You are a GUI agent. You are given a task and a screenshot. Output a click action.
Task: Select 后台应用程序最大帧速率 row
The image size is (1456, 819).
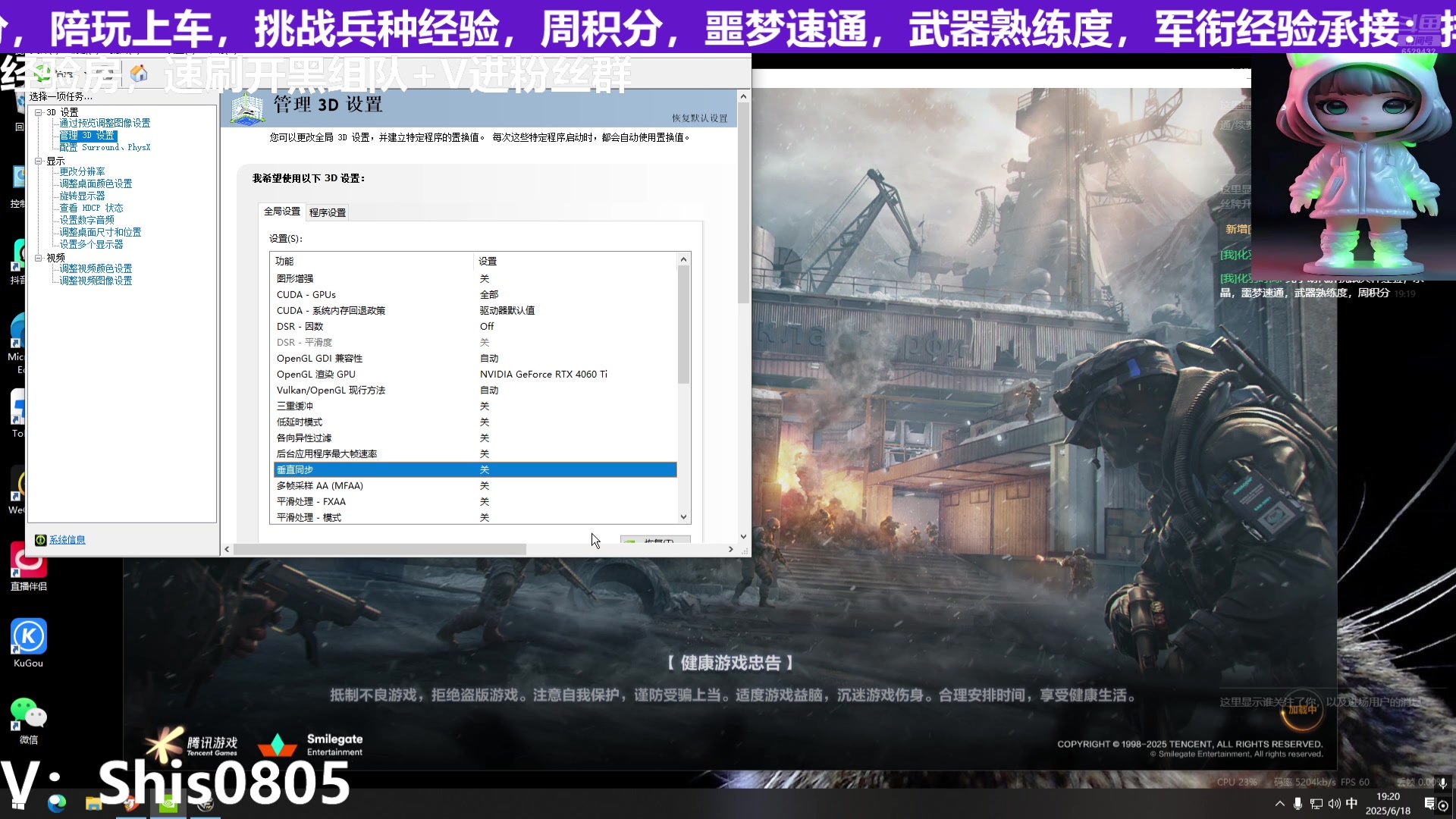[475, 453]
